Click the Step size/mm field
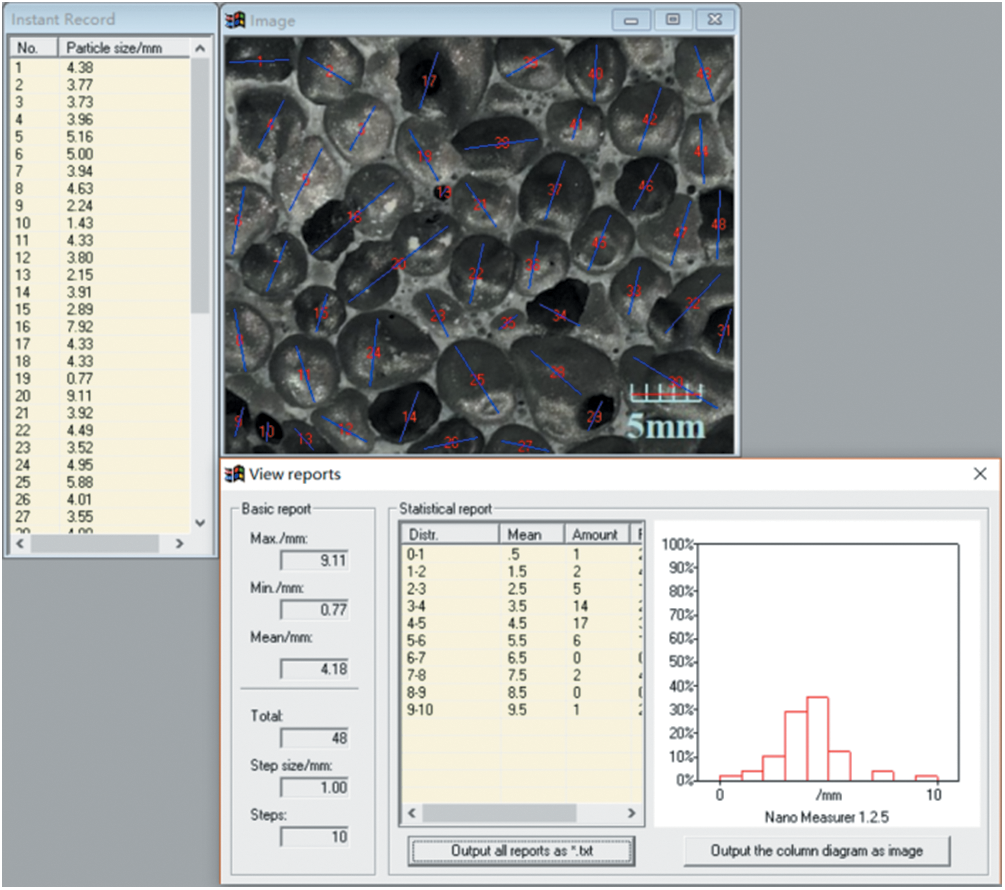 [315, 787]
